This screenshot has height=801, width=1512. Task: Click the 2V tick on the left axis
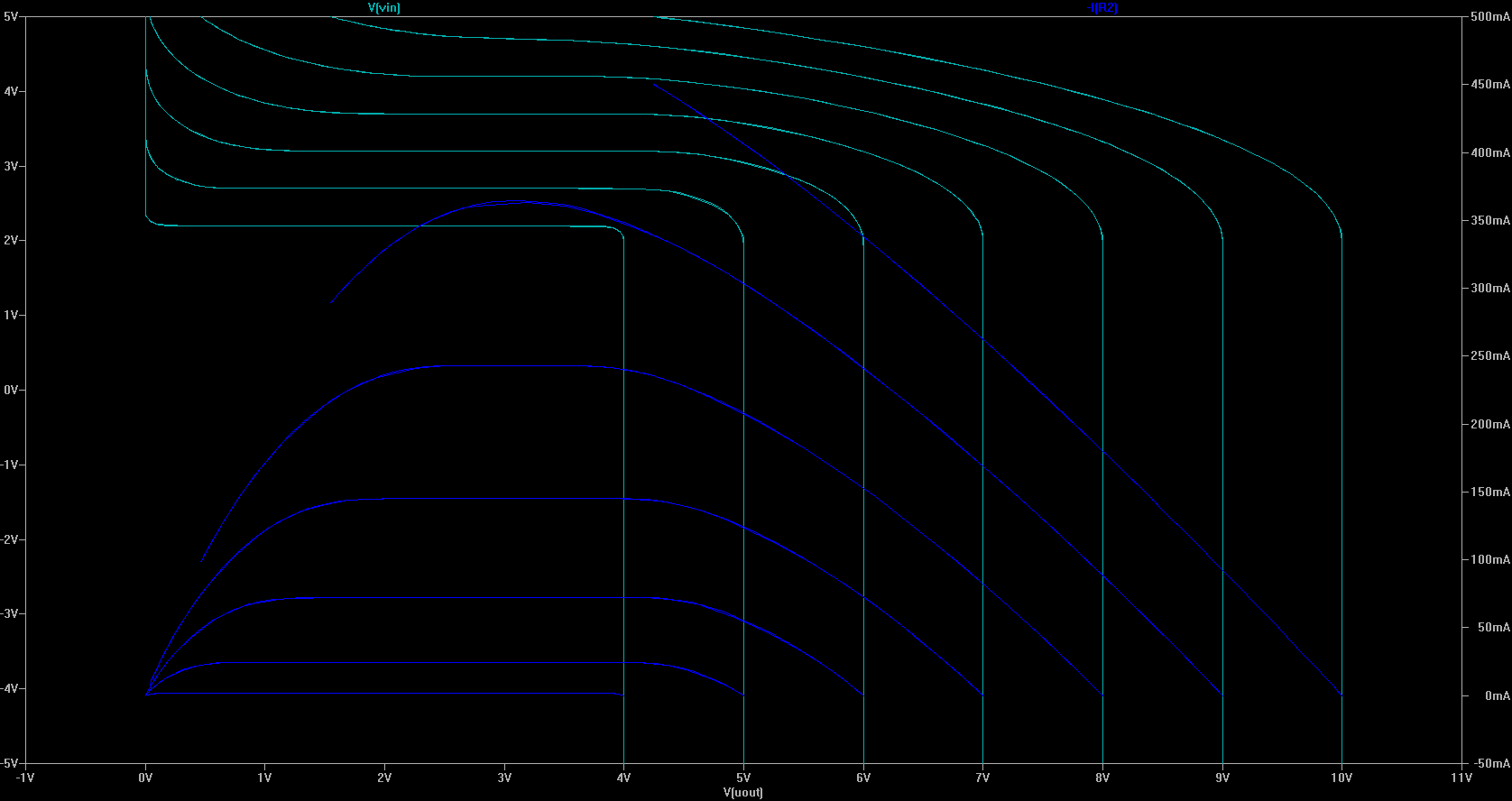click(x=11, y=241)
